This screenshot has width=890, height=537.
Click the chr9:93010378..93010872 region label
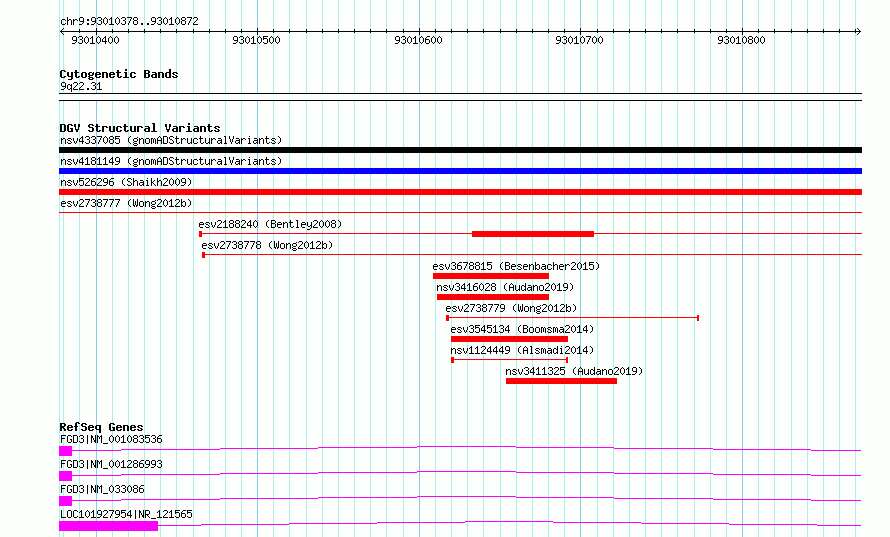coord(129,21)
